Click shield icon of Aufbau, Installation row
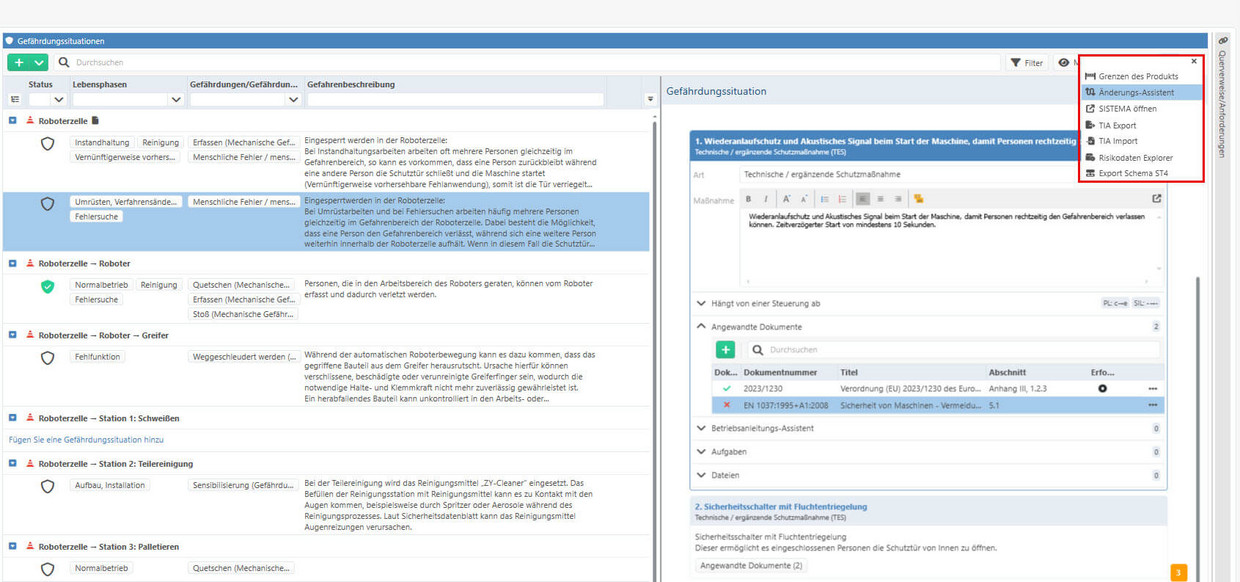 click(47, 487)
